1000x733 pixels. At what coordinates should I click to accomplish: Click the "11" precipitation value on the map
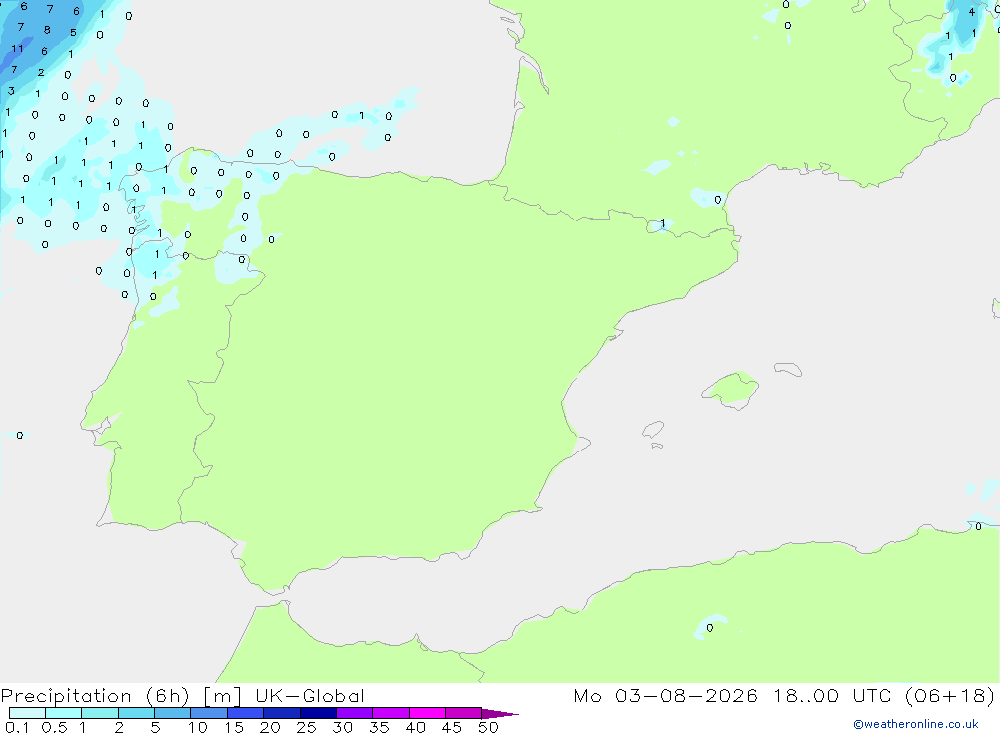pyautogui.click(x=17, y=48)
